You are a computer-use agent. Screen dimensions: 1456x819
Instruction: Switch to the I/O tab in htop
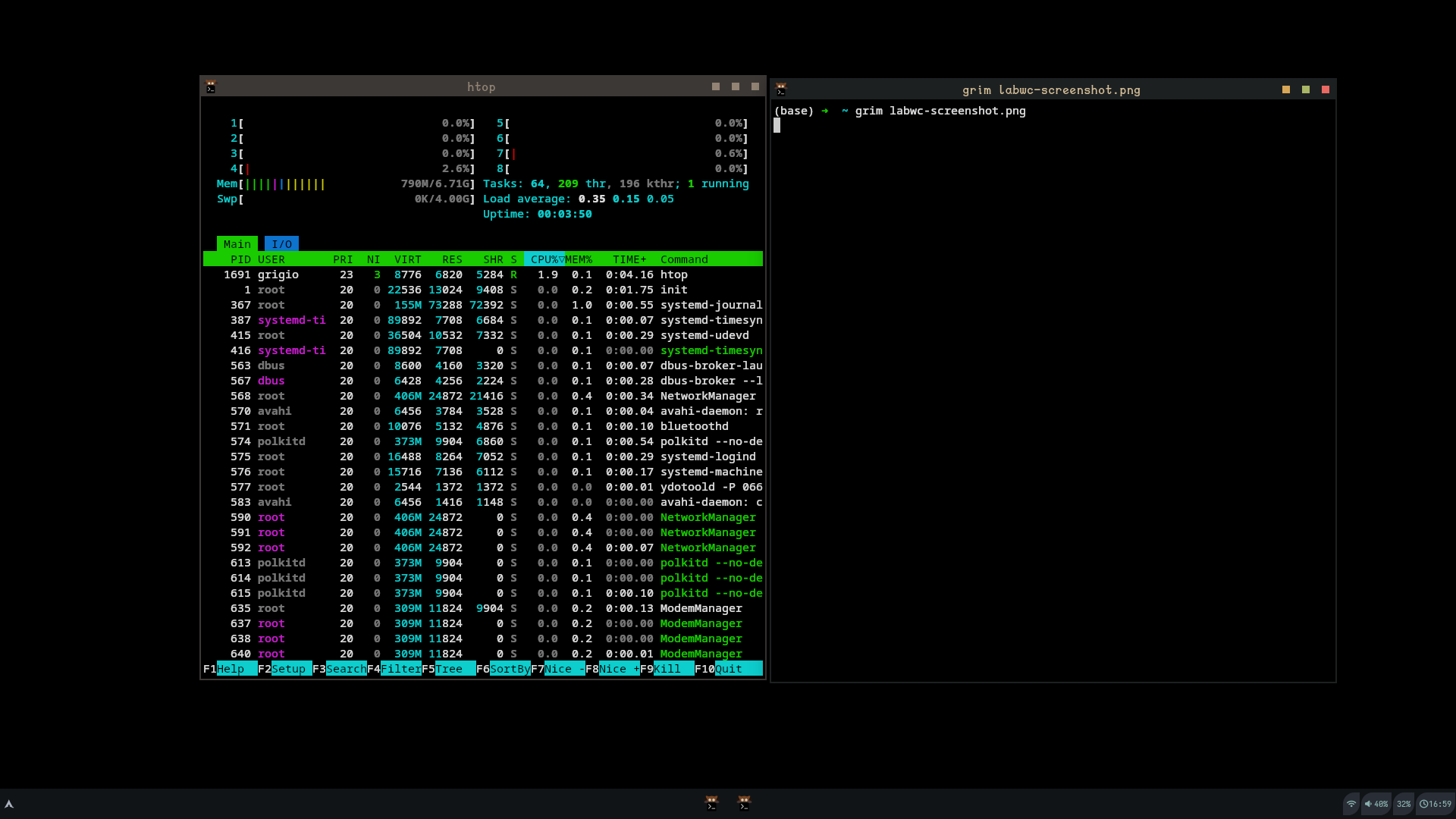pyautogui.click(x=281, y=244)
